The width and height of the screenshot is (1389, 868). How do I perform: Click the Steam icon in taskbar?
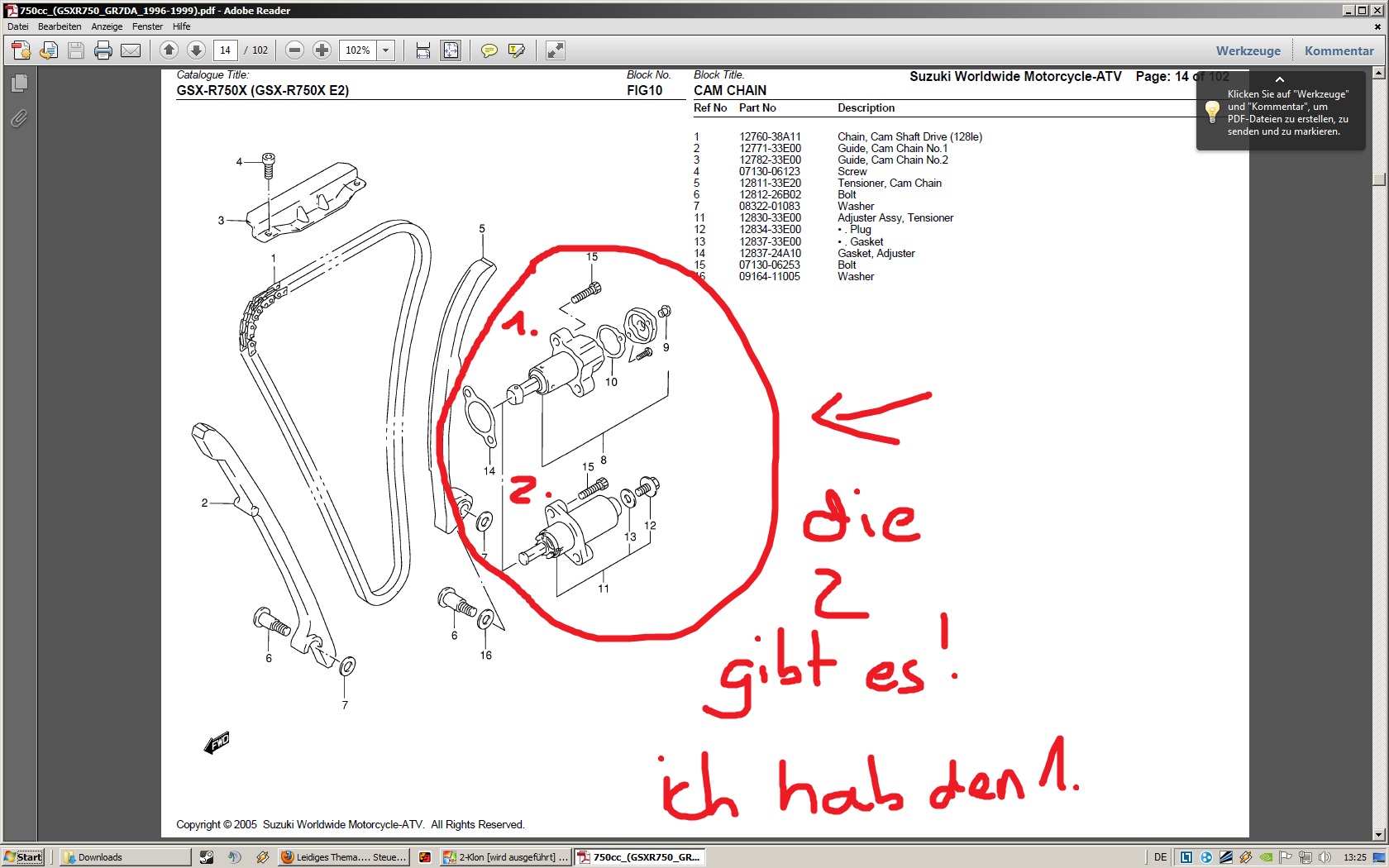(x=207, y=857)
